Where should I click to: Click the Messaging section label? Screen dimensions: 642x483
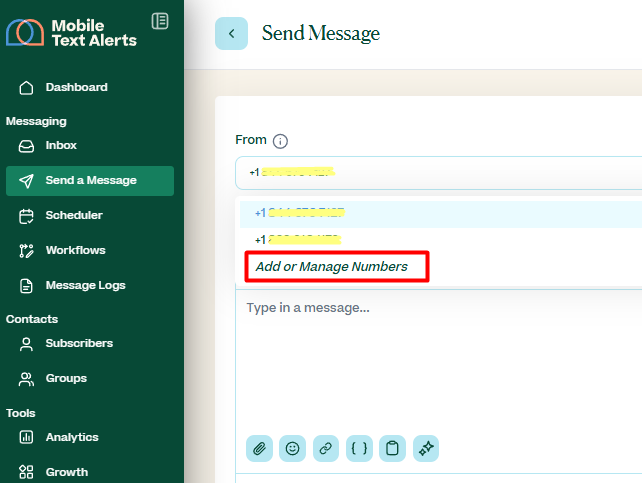pos(36,122)
